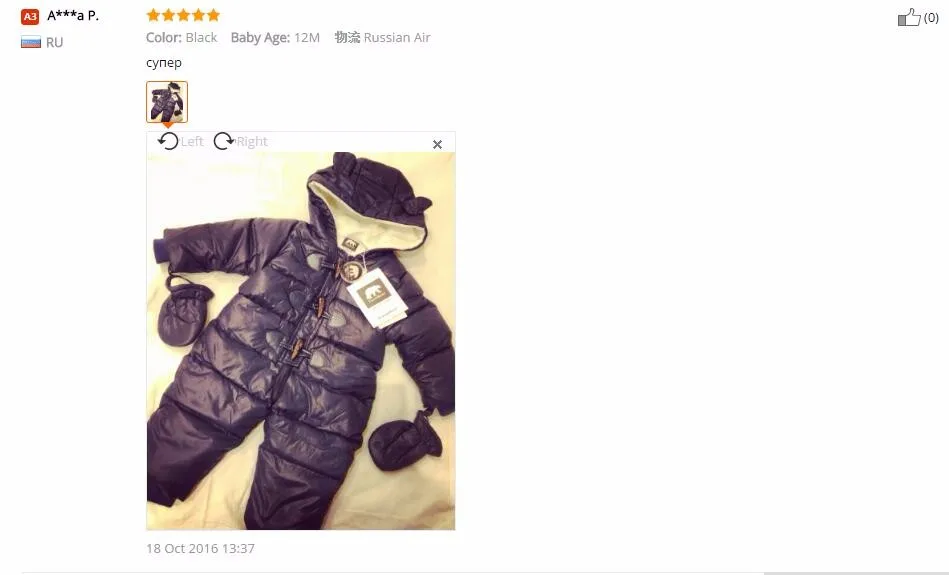Click the helpful count (0)
949x575 pixels.
(931, 18)
